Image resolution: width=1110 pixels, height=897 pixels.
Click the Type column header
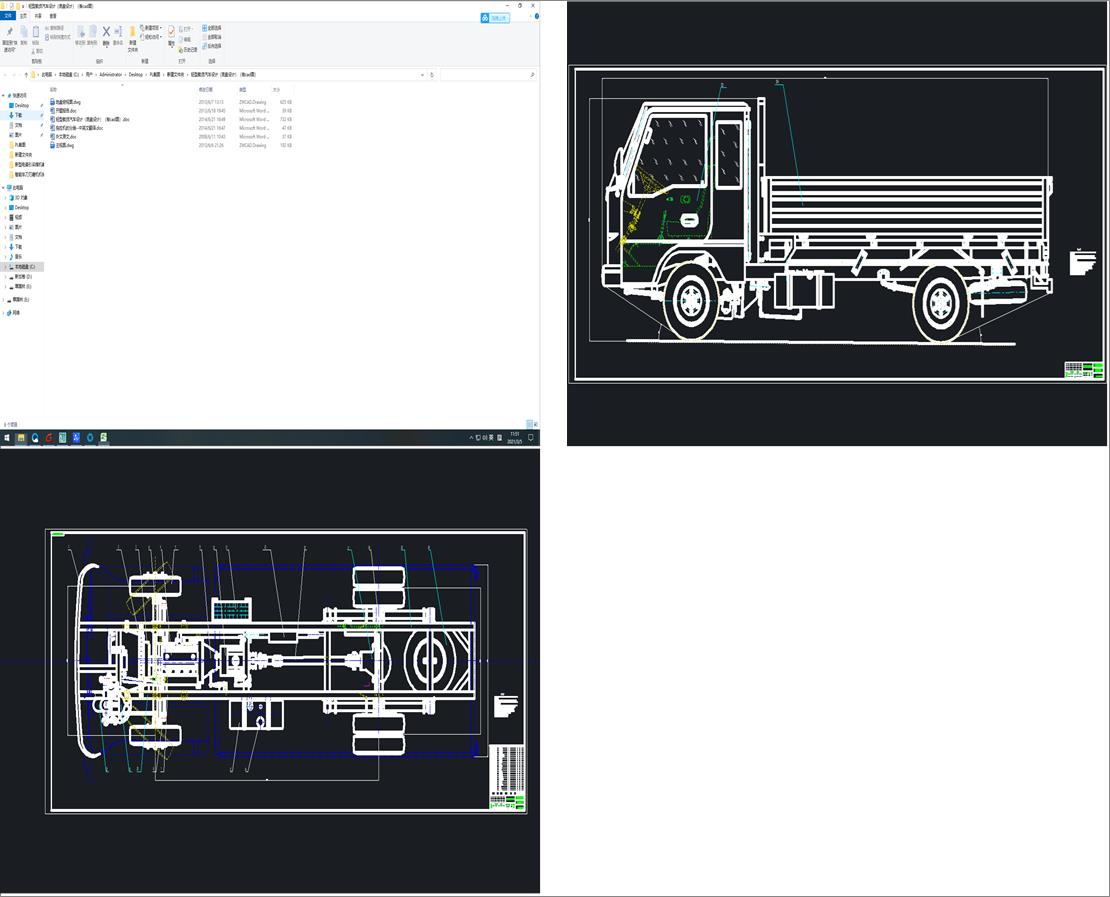243,90
